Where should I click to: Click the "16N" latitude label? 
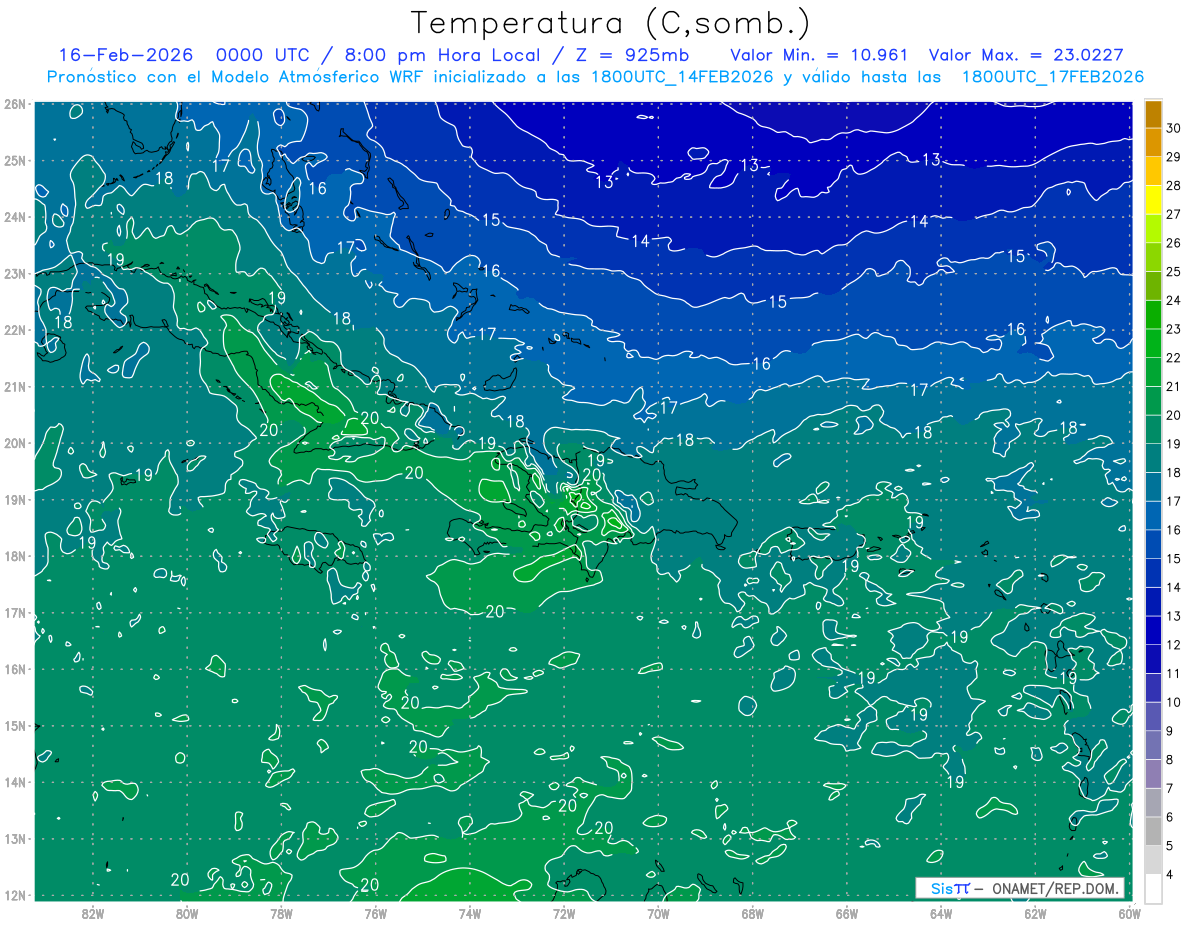click(15, 669)
